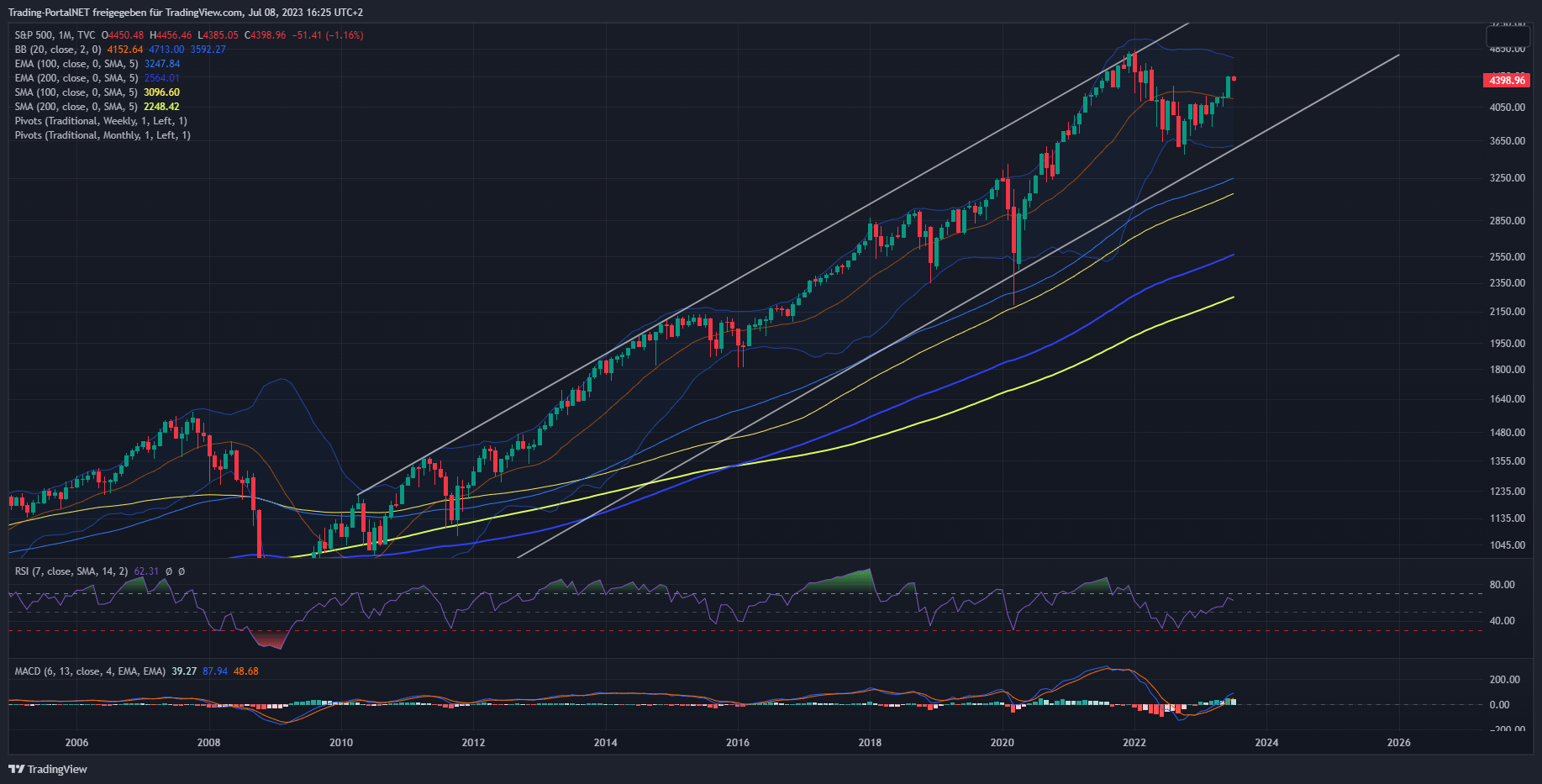Click the 2006 label on time axis
The image size is (1542, 784).
point(76,742)
